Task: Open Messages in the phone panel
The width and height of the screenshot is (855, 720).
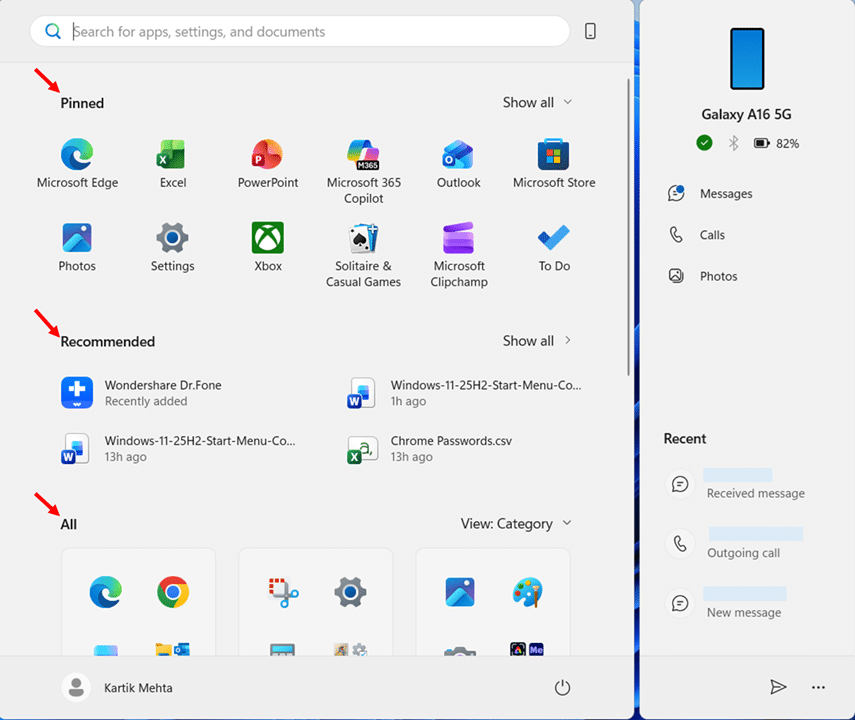Action: click(725, 194)
